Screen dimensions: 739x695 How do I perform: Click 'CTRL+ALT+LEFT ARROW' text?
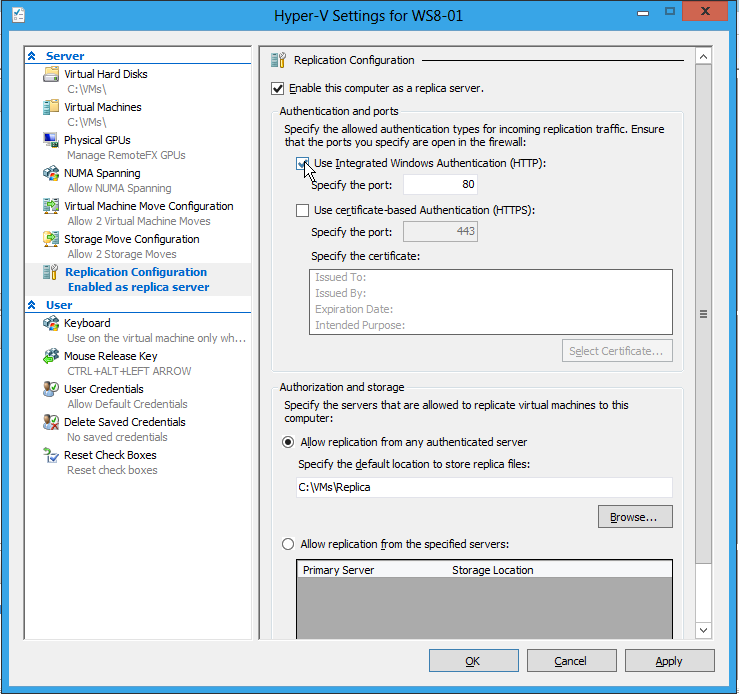tap(129, 371)
